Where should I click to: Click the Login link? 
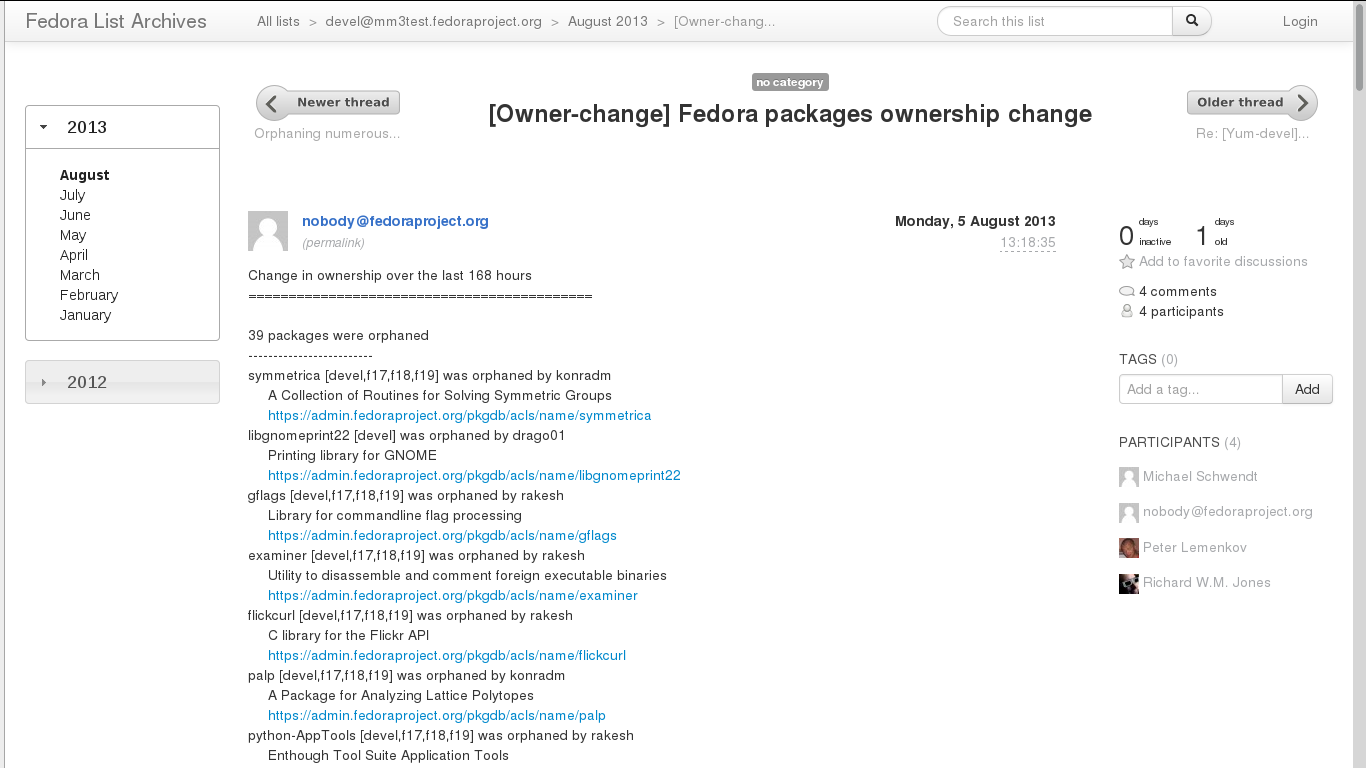coord(1299,21)
